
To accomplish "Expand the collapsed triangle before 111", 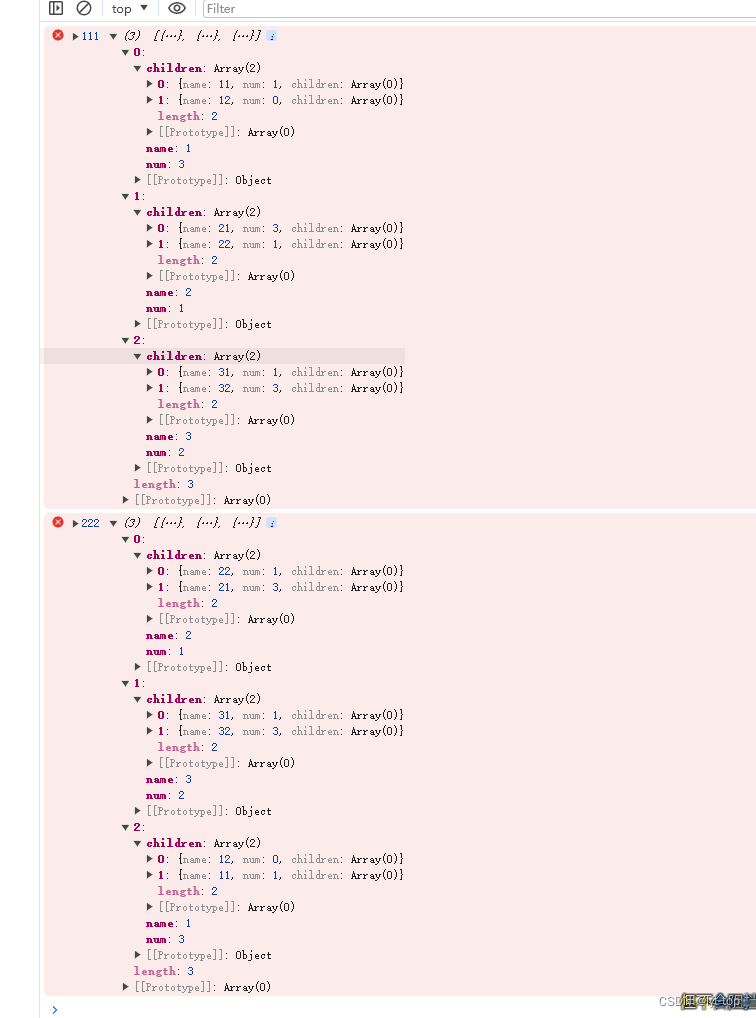I will pos(76,35).
